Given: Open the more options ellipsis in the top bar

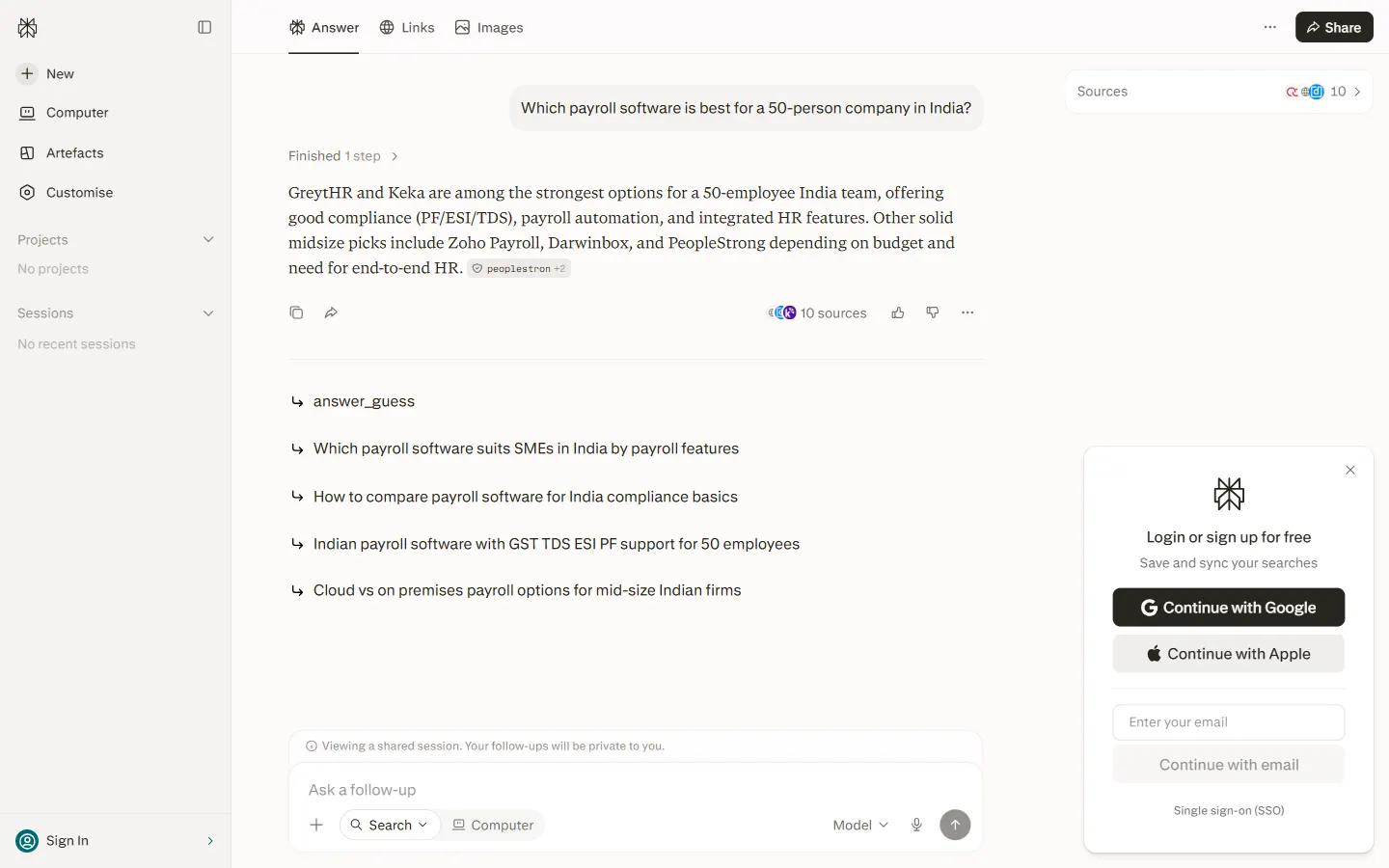Looking at the screenshot, I should coord(1270,27).
